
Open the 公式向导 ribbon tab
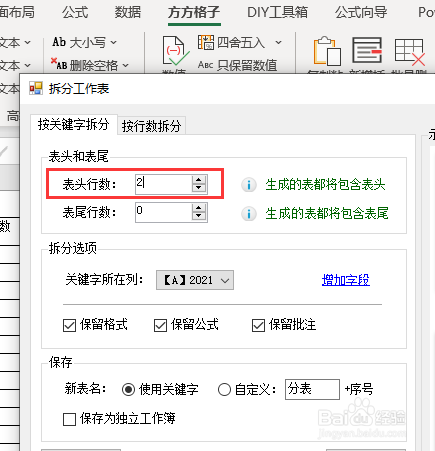[x=361, y=13]
